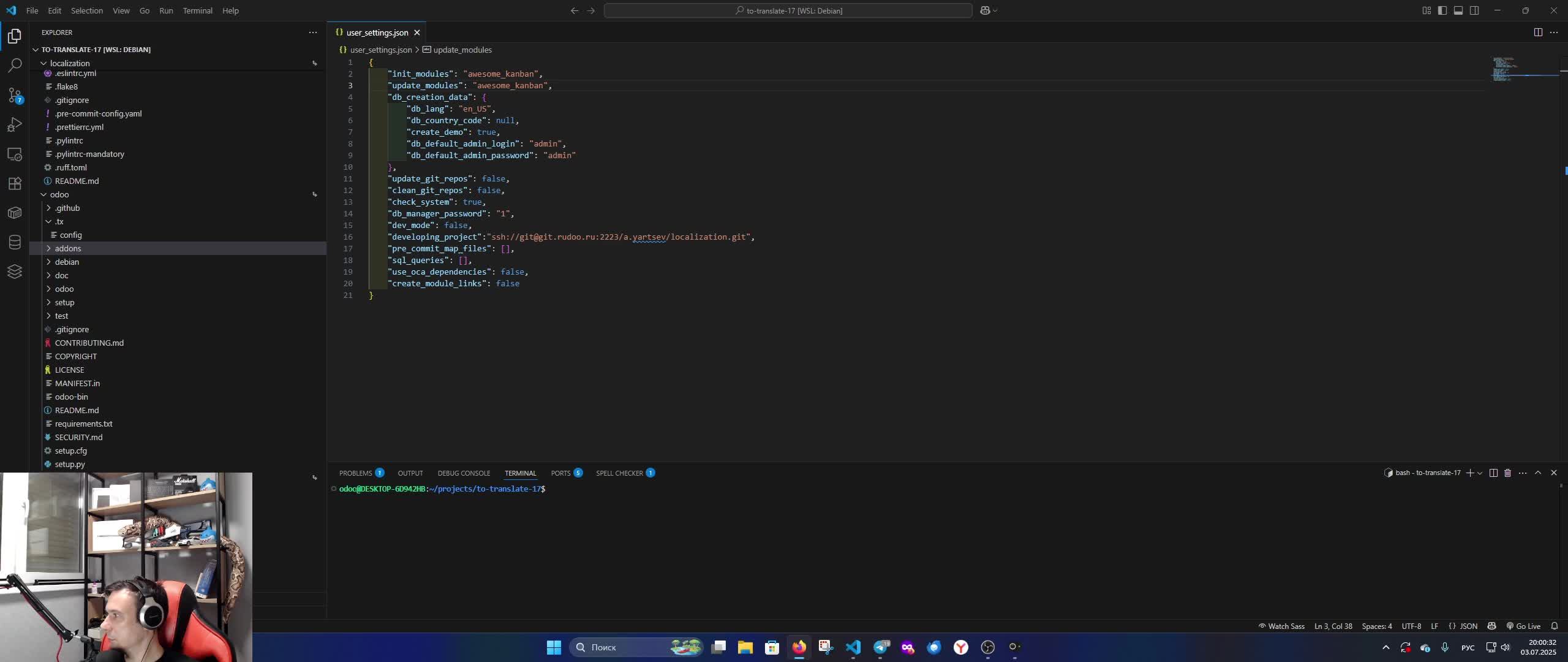Switch to the Problems panel tab

(355, 473)
